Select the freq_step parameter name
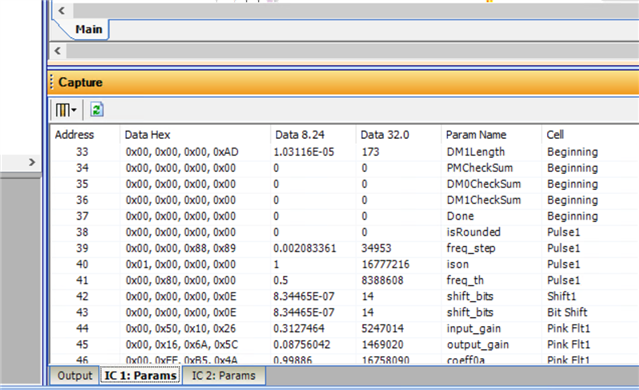Image resolution: width=639 pixels, height=390 pixels. pos(471,248)
